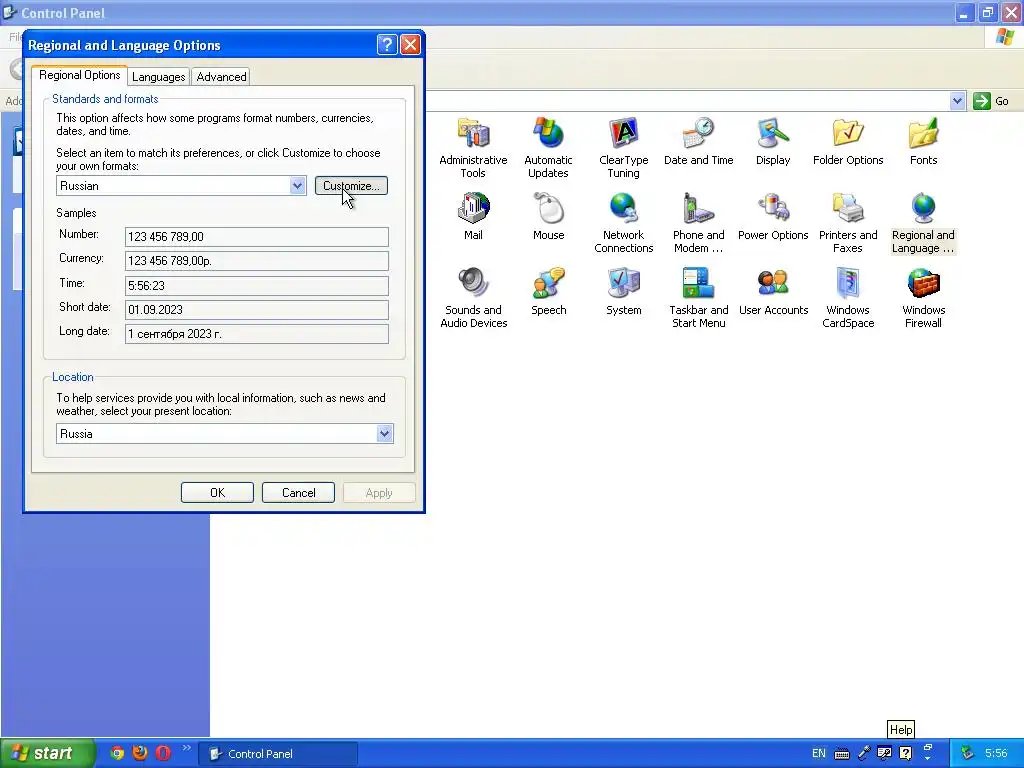Open Sounds and Audio Devices icon

pyautogui.click(x=473, y=298)
